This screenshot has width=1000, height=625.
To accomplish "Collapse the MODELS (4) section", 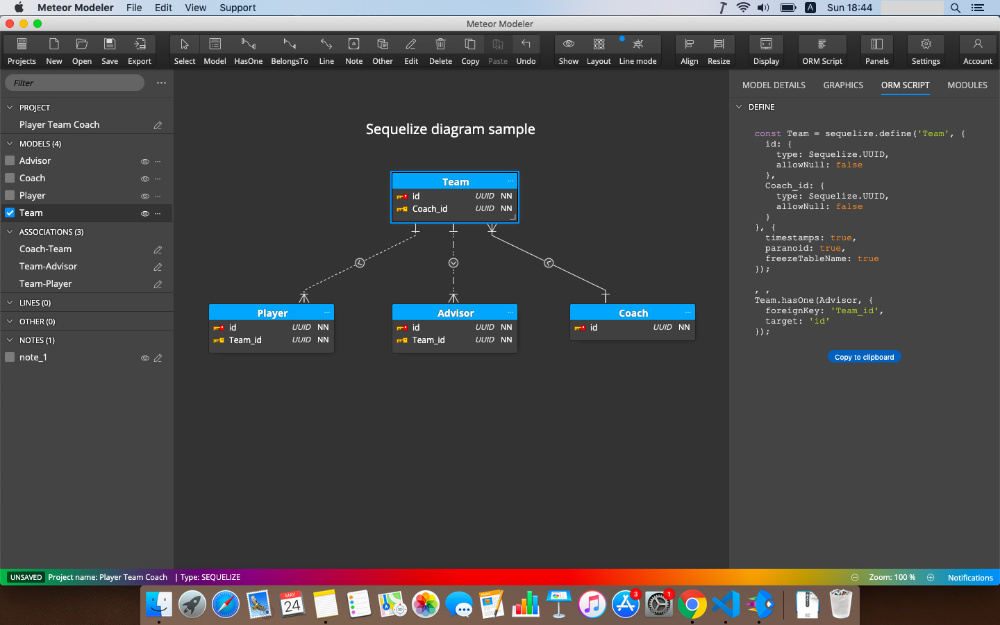I will pos(10,143).
